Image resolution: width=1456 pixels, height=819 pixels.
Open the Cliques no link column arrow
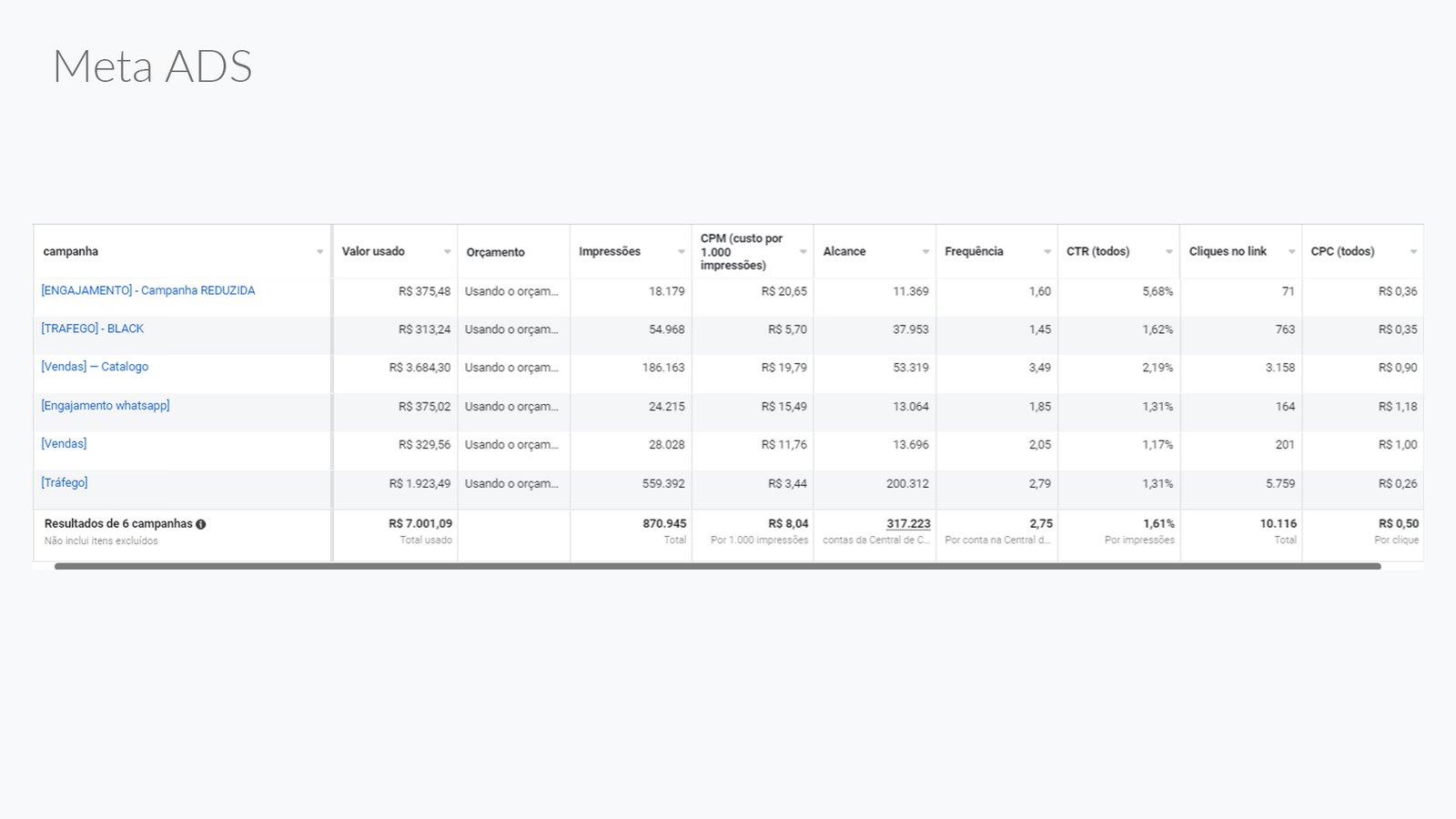pyautogui.click(x=1291, y=252)
